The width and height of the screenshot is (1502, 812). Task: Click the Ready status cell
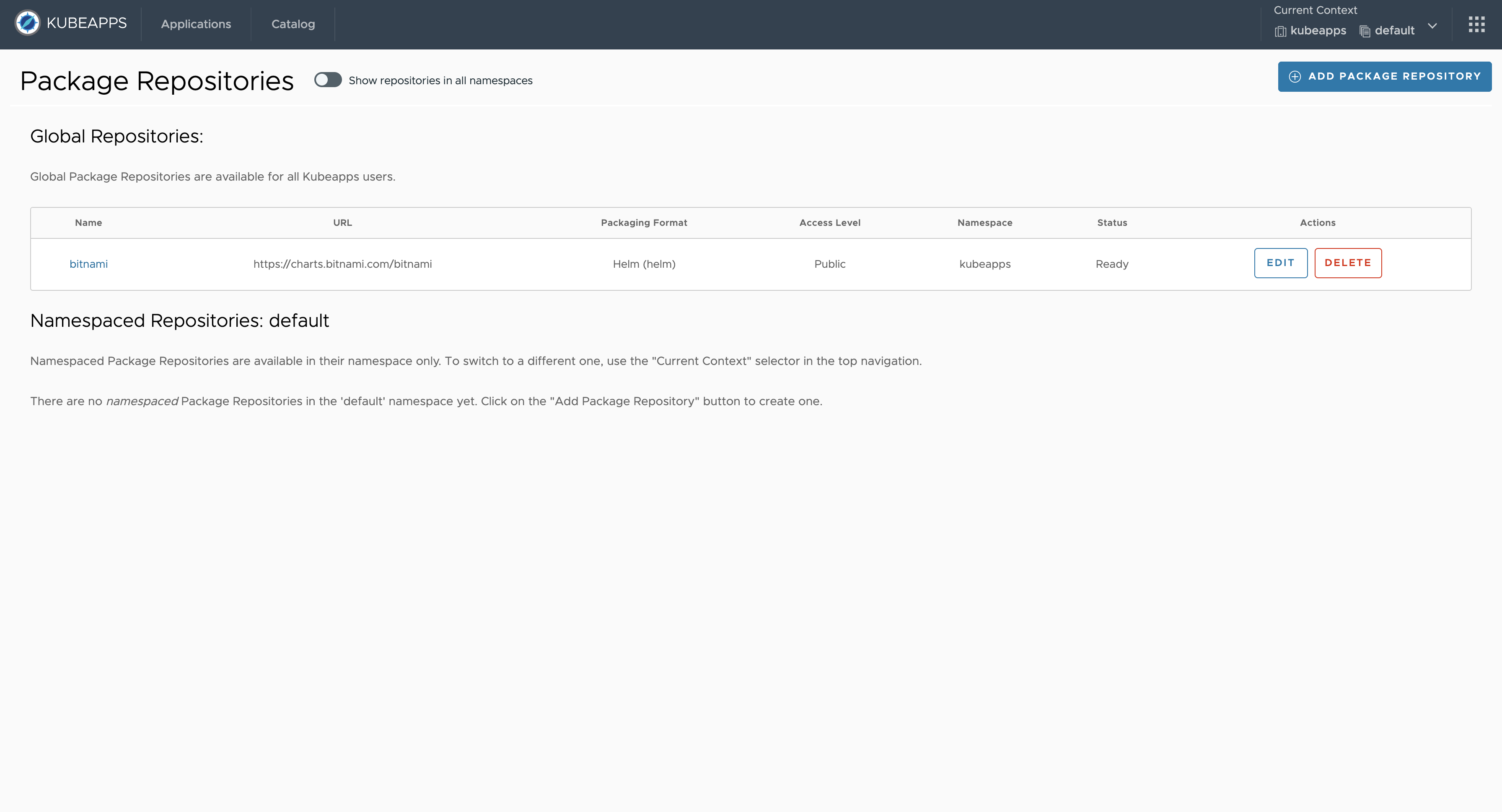(1112, 264)
